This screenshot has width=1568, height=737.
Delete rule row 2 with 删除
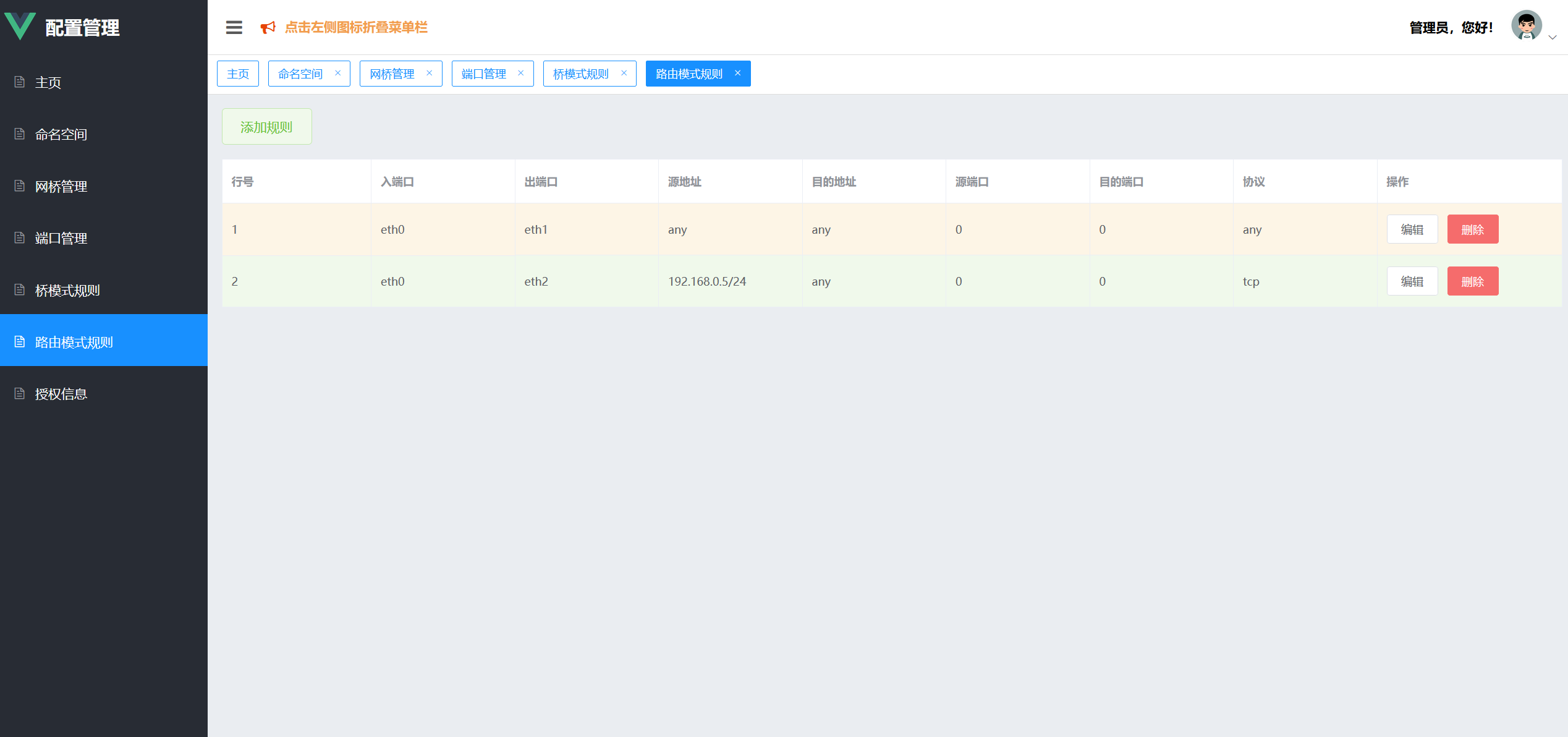pos(1472,281)
